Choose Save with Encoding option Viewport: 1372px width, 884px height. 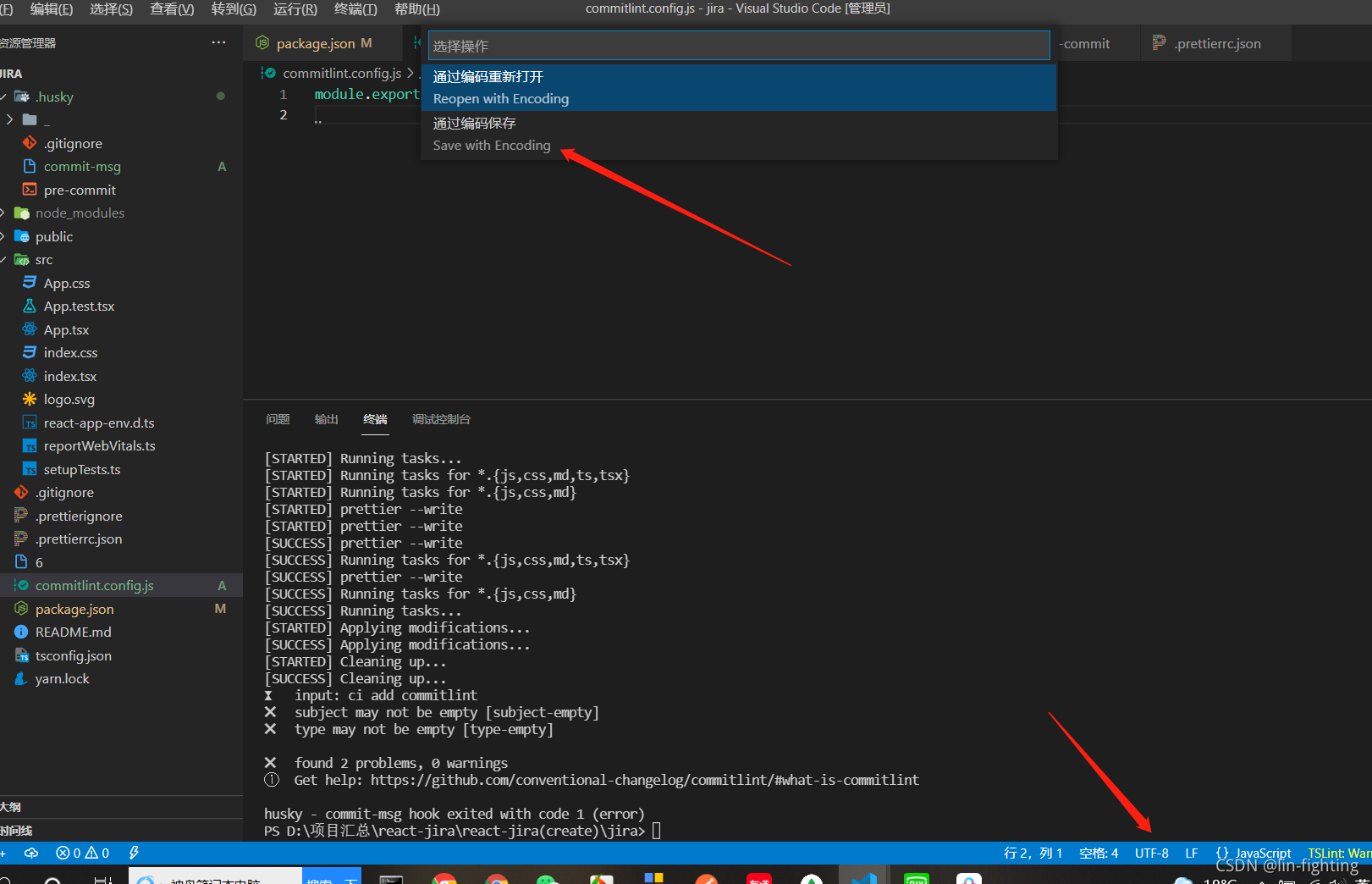click(x=739, y=135)
